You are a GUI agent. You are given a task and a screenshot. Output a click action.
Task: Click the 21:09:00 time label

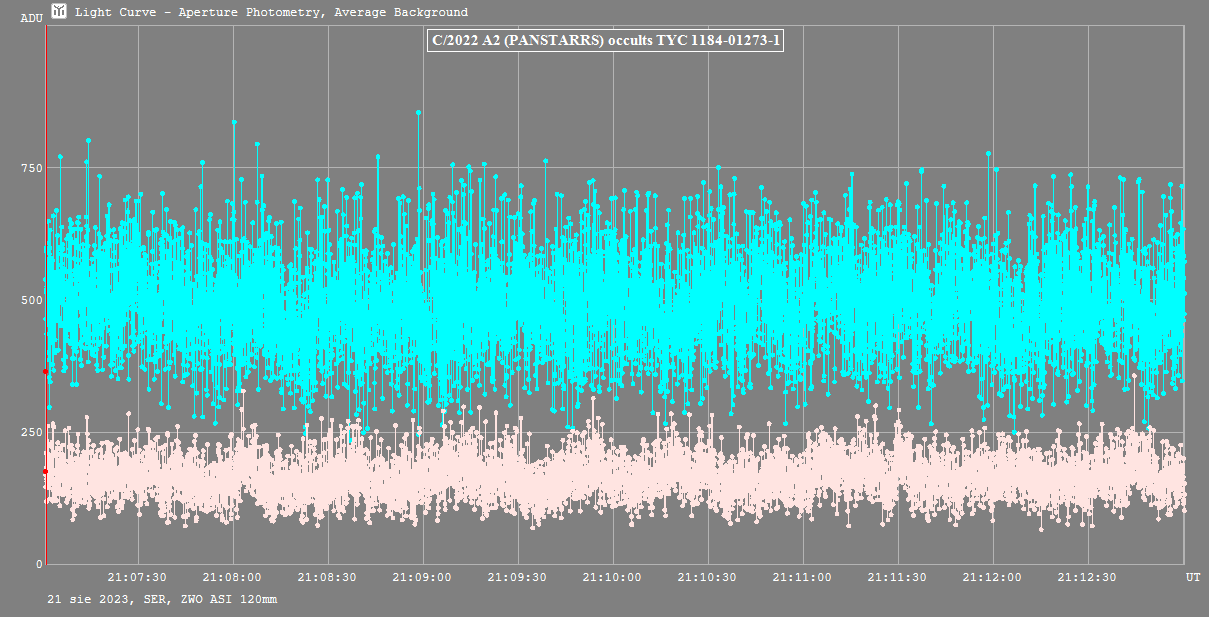point(423,577)
